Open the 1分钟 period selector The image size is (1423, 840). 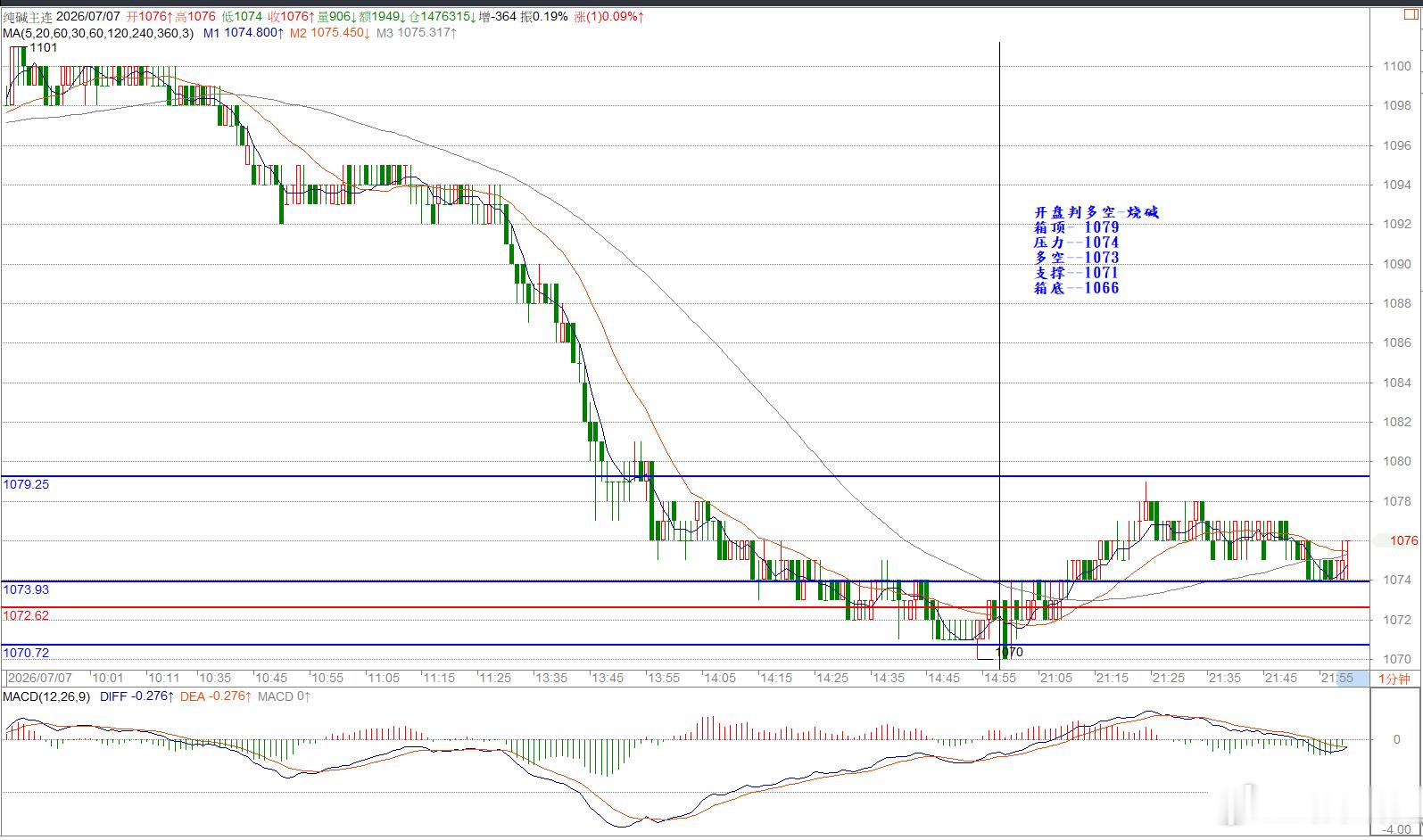(x=1394, y=679)
